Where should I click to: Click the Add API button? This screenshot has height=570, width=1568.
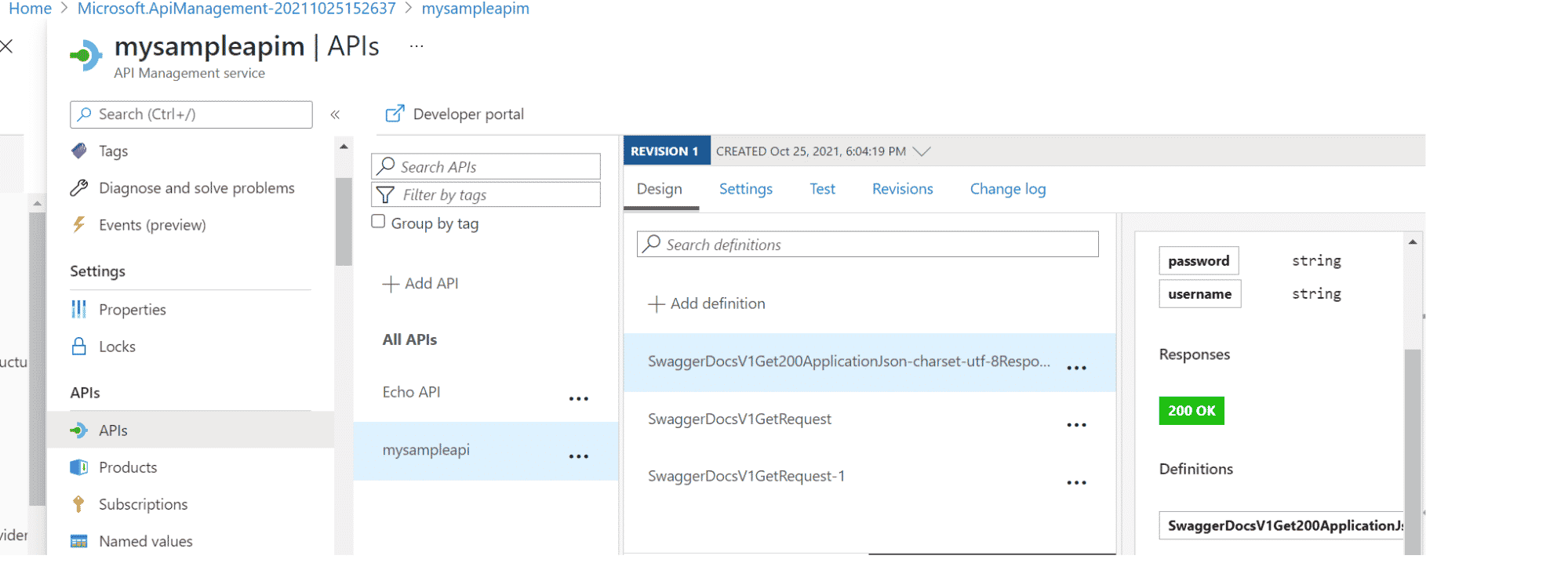coord(420,284)
